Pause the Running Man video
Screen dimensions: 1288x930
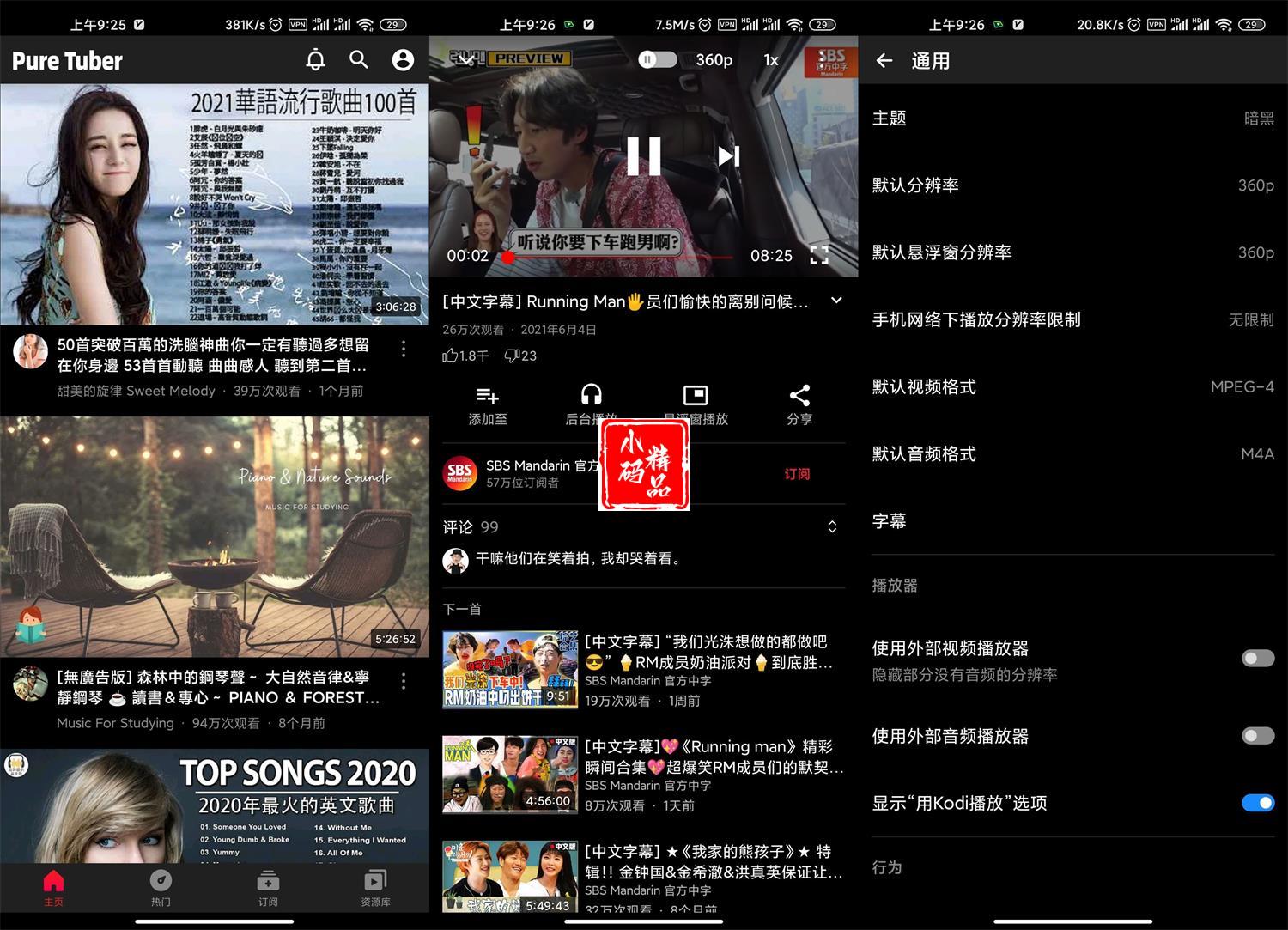coord(644,156)
